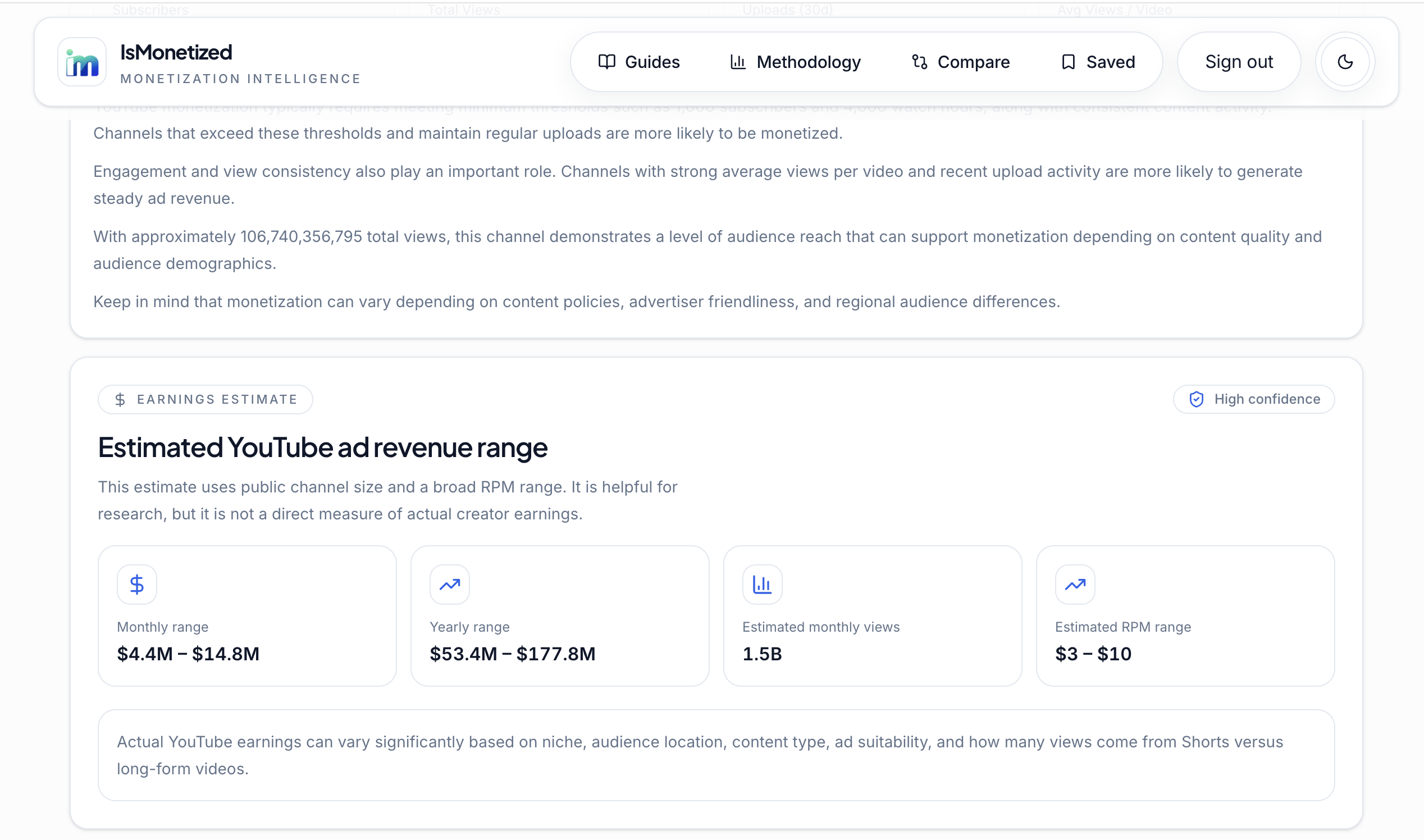Click the IsMonetized logo icon
Screen dimensions: 1424x840
coord(82,62)
